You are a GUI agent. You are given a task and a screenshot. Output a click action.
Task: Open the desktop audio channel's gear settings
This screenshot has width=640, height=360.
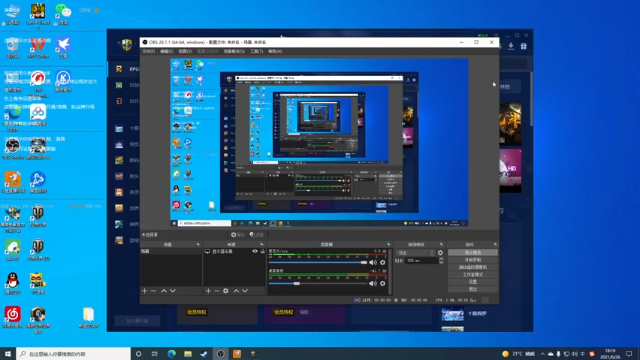[382, 283]
